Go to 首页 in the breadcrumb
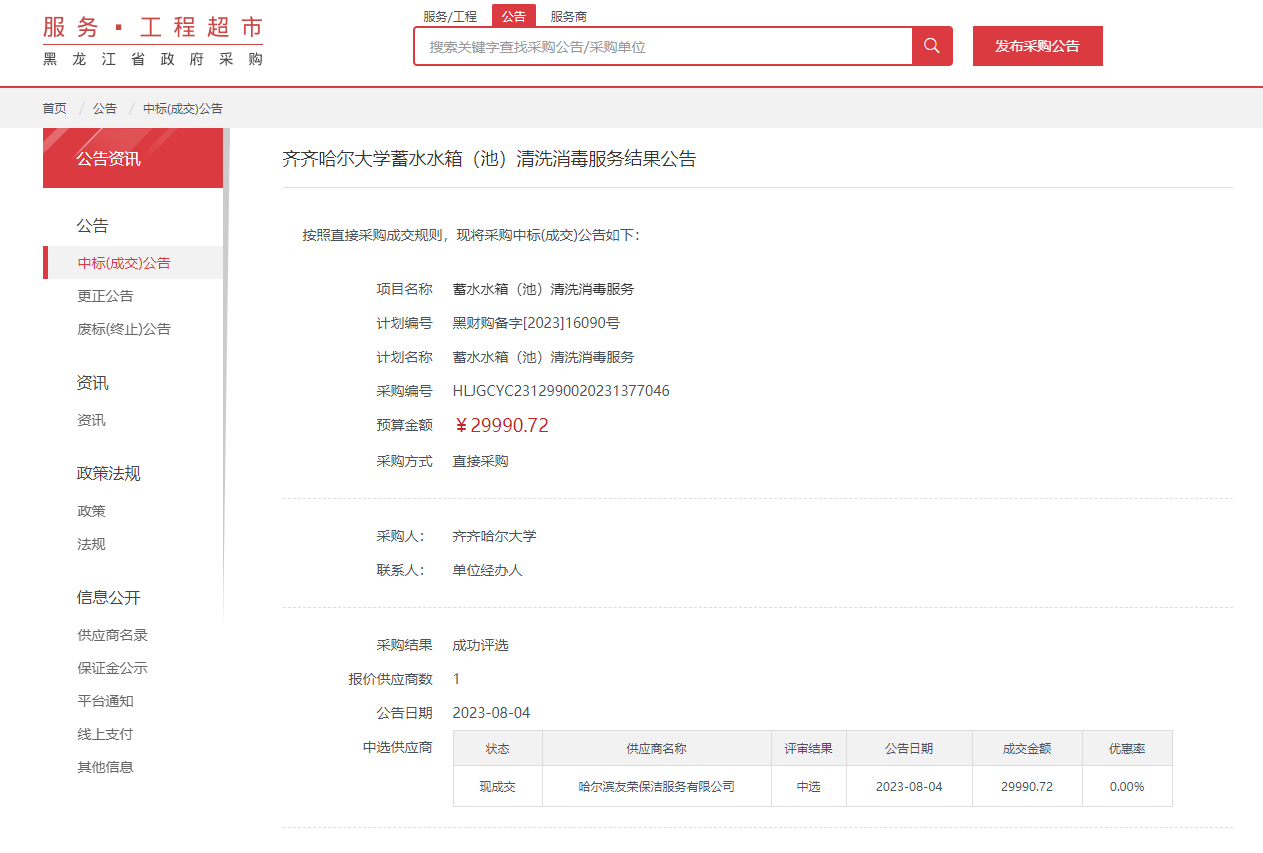The image size is (1263, 853). click(54, 108)
